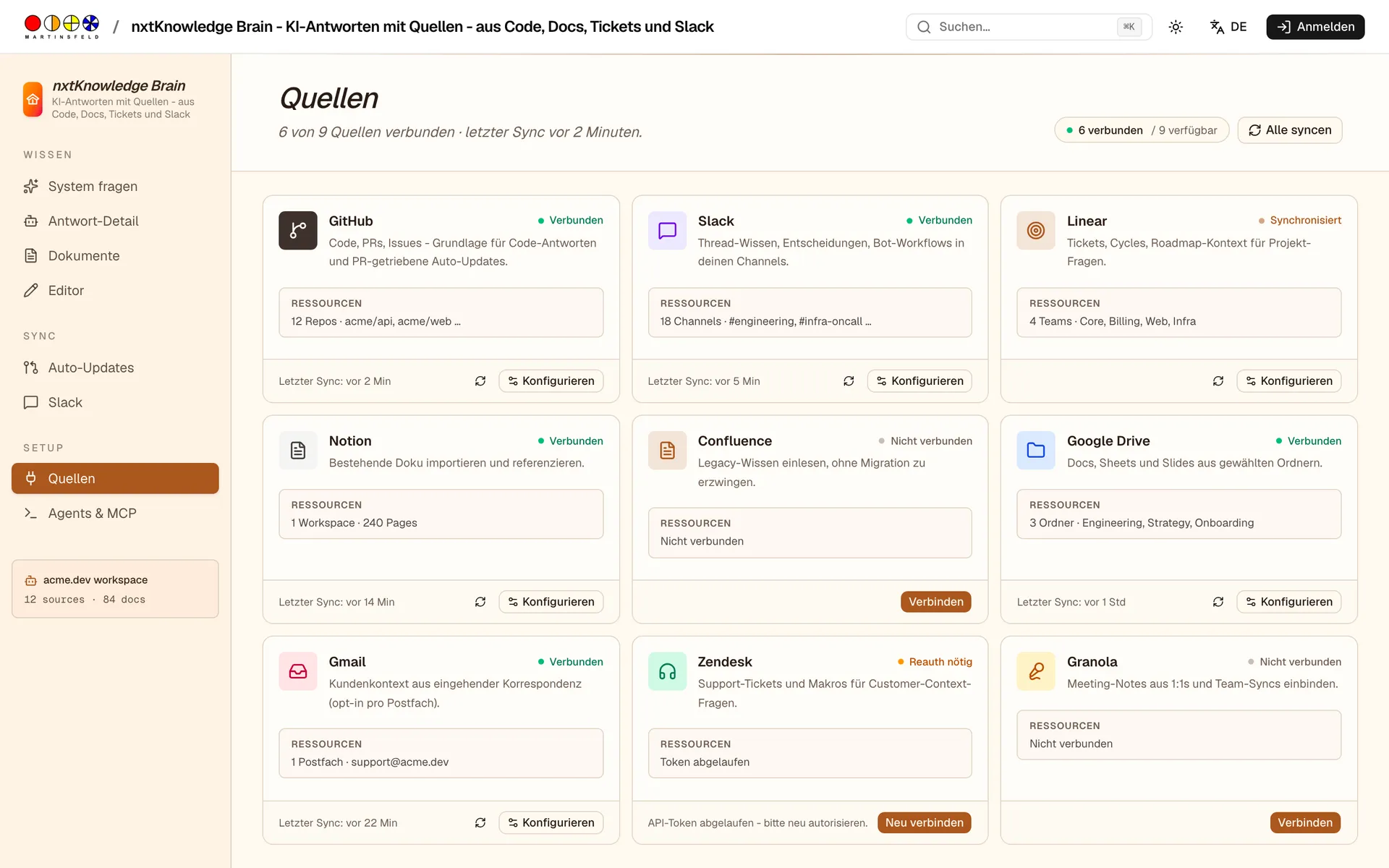The height and width of the screenshot is (868, 1389).
Task: Click the Google Drive folder icon
Action: 1036,451
